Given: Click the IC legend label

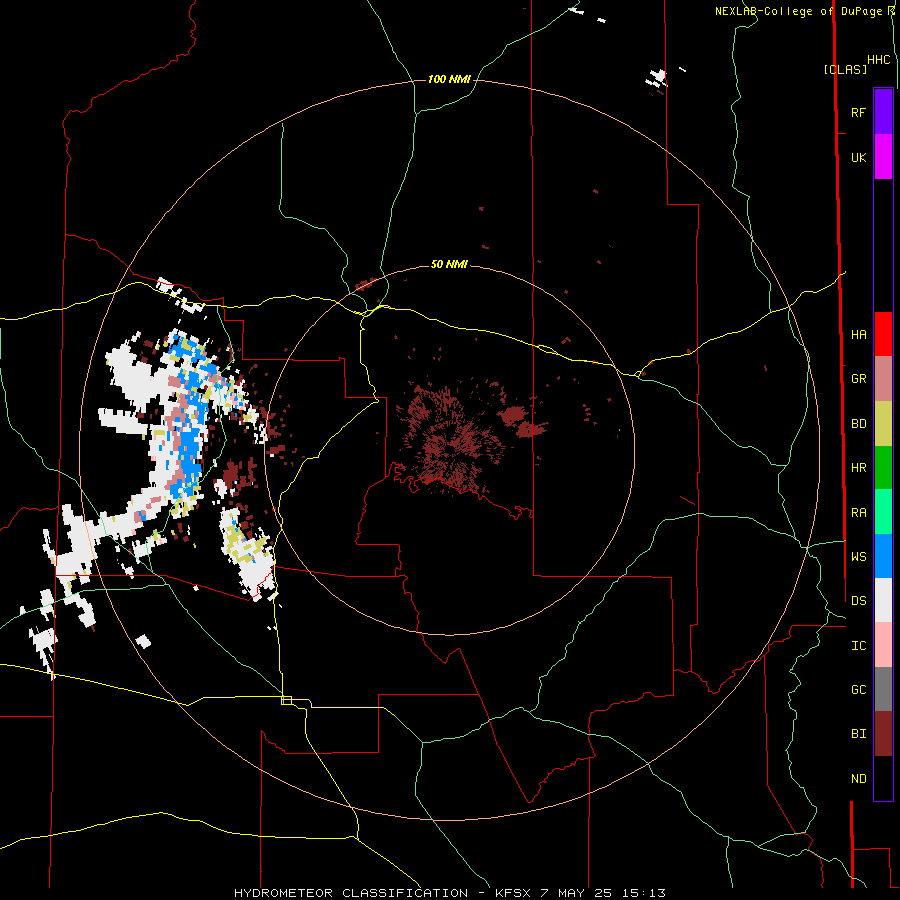Looking at the screenshot, I should click(x=858, y=646).
